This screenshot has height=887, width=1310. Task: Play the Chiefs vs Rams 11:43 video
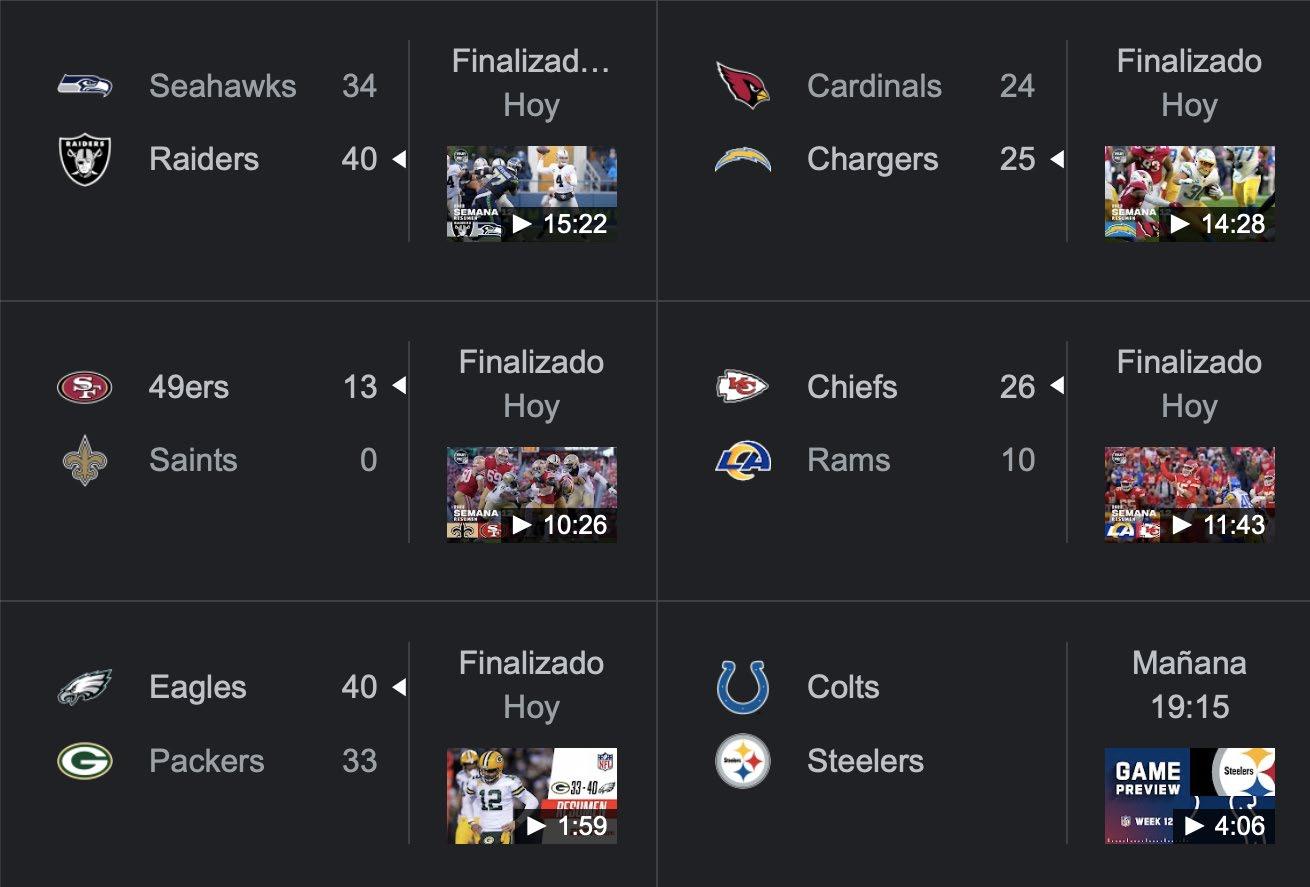(x=1189, y=495)
